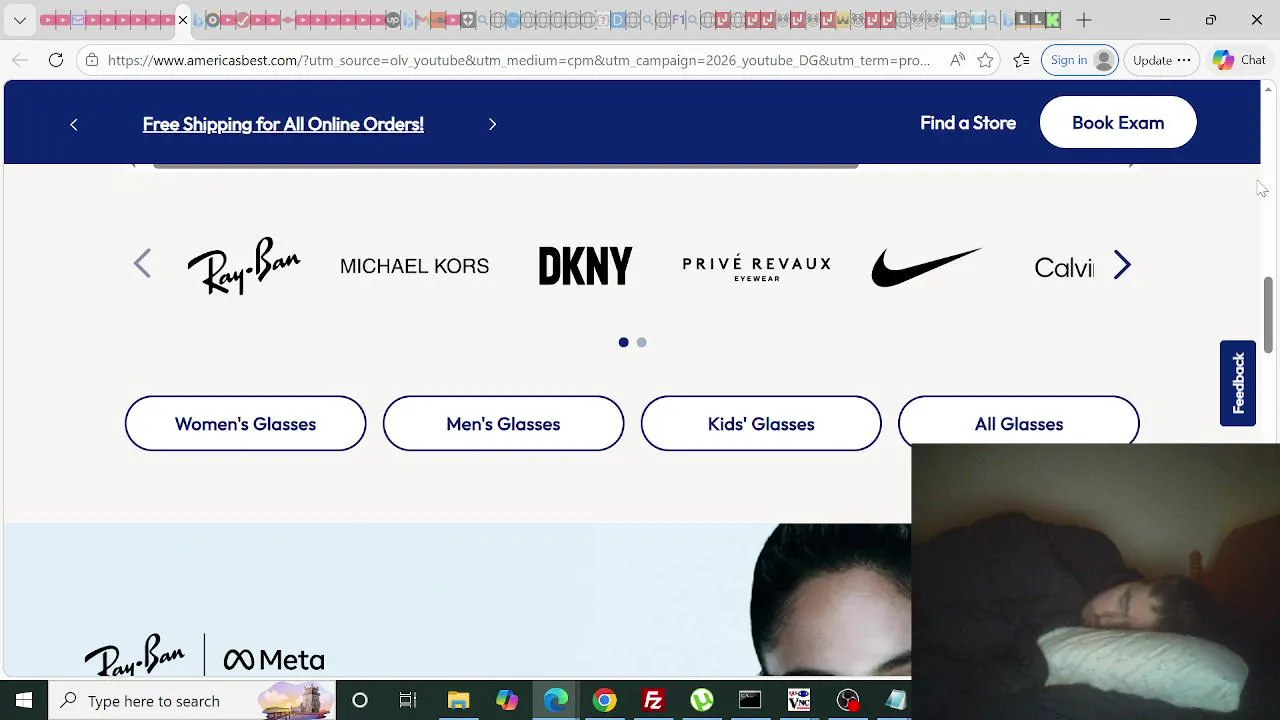1280x720 pixels.
Task: Open VNC viewer from taskbar
Action: pyautogui.click(x=799, y=700)
